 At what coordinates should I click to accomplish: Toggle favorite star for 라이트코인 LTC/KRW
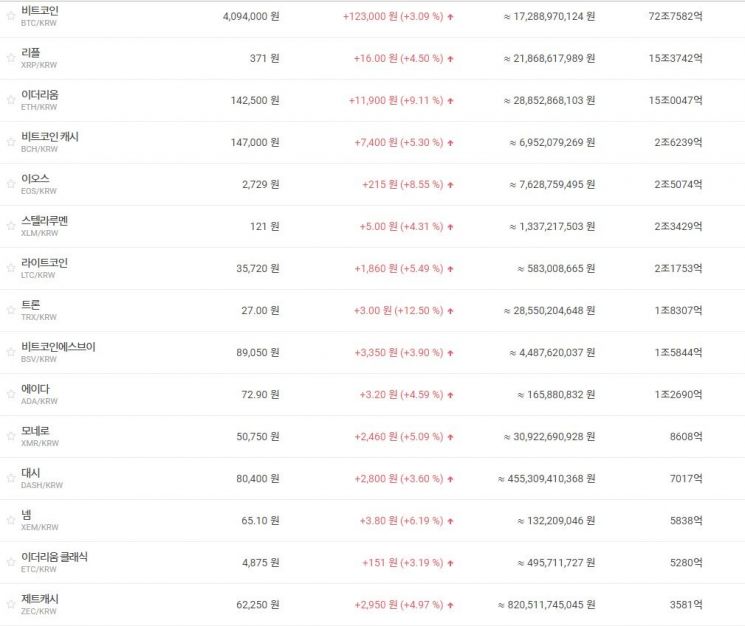click(10, 268)
